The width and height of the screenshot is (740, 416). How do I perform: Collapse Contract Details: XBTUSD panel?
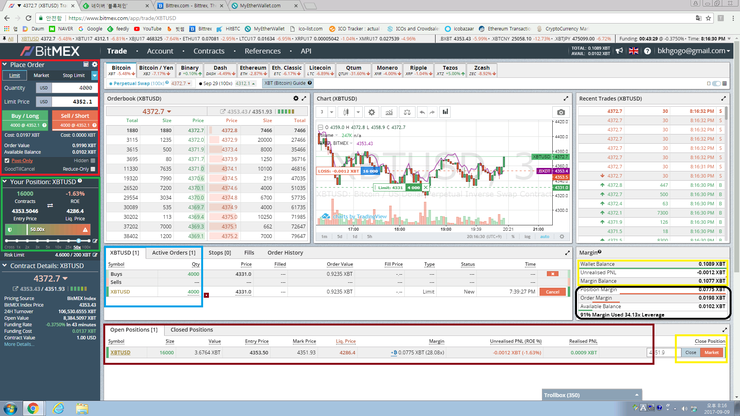click(x=5, y=266)
